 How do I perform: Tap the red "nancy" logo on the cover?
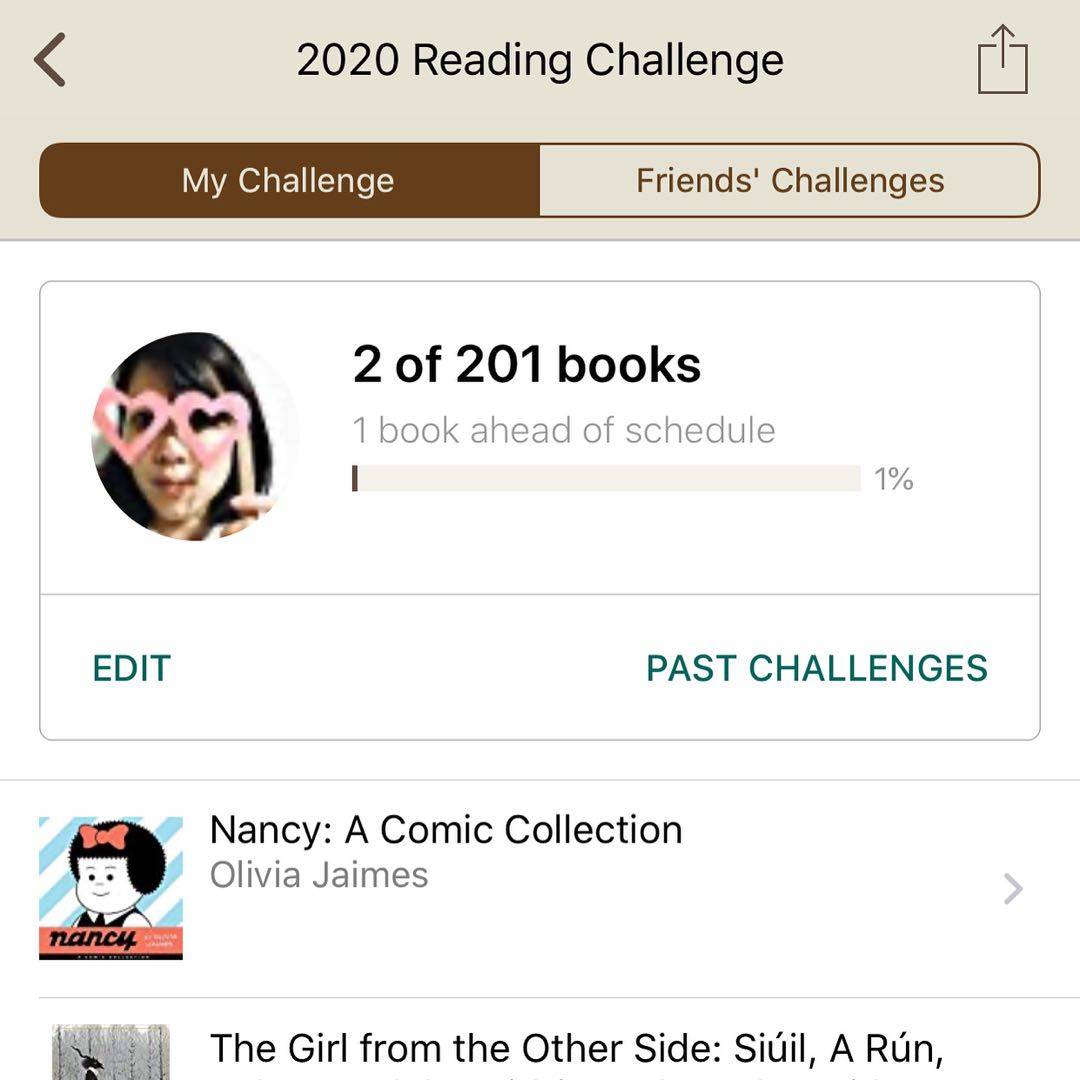click(x=94, y=939)
